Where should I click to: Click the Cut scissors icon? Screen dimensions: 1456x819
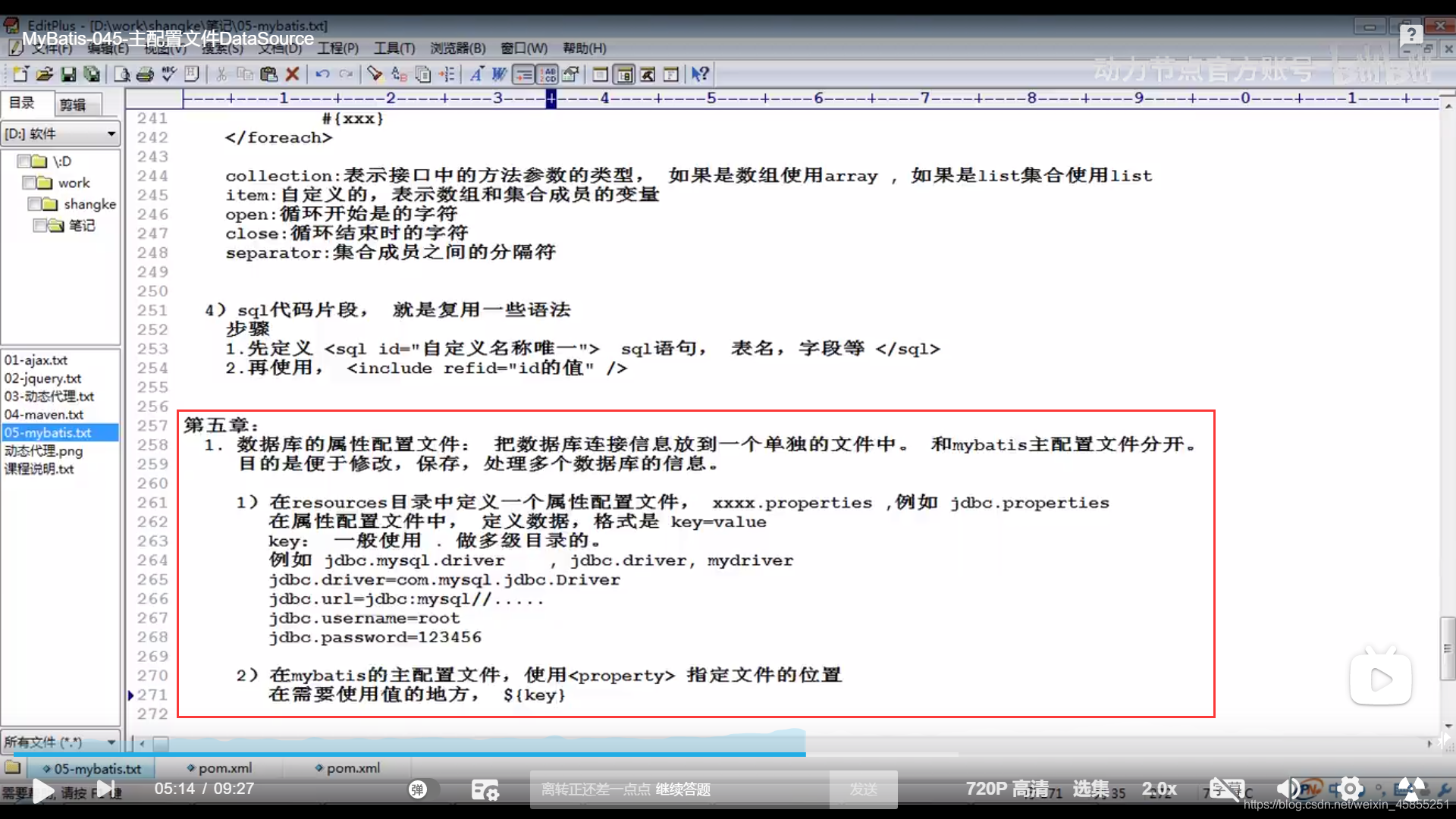[x=221, y=74]
